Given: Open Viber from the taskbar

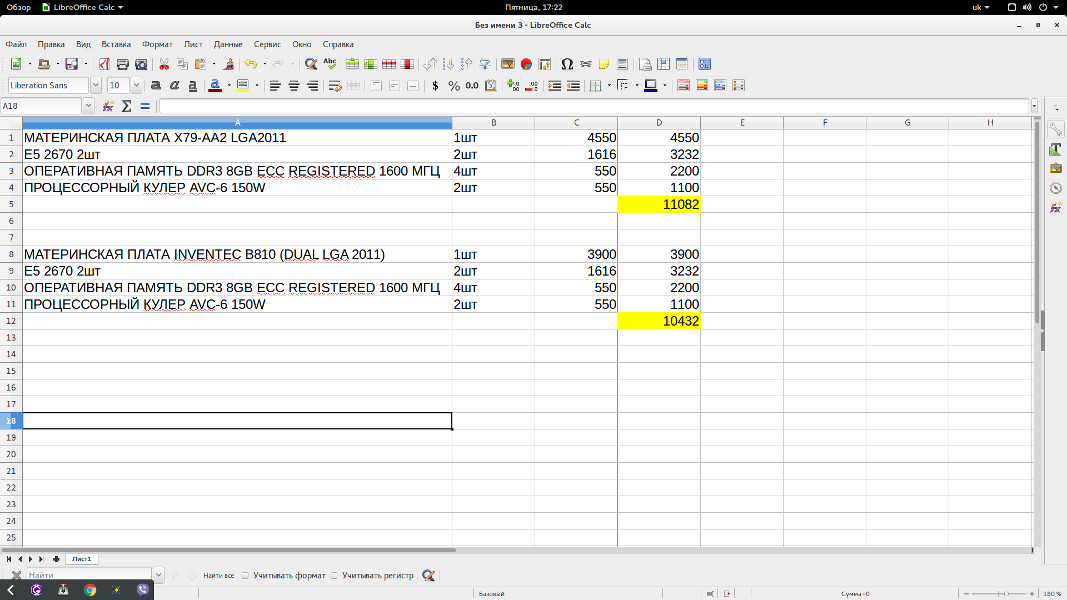Looking at the screenshot, I should coord(143,590).
